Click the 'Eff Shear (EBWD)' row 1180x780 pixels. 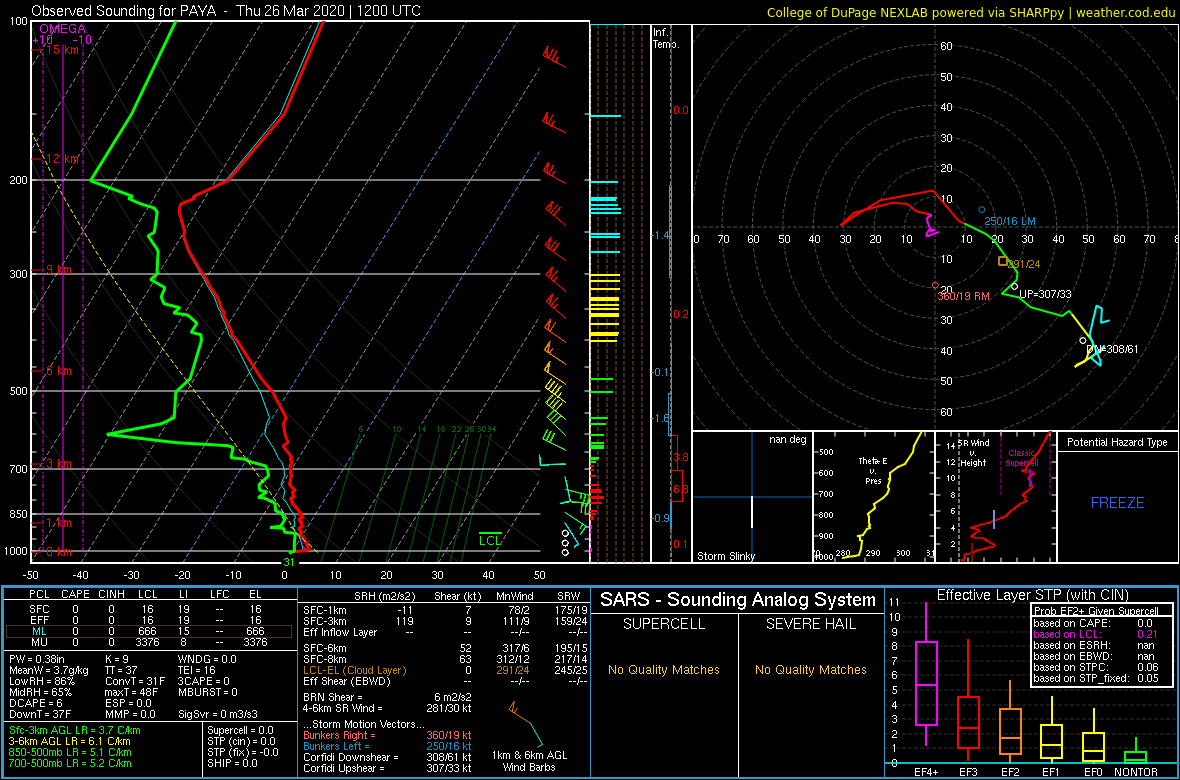[442, 681]
